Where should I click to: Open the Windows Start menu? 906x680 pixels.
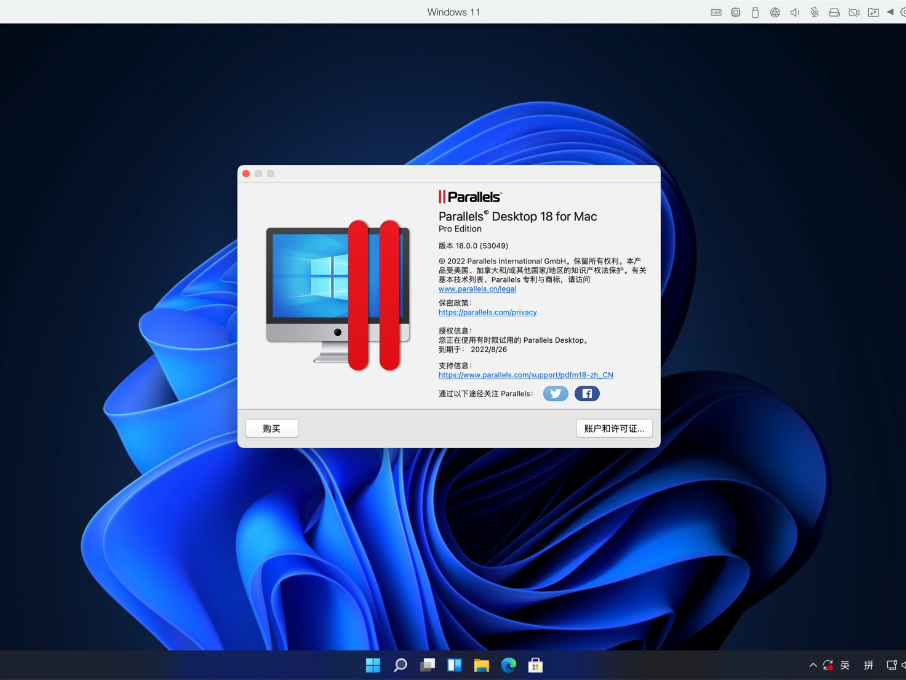(x=372, y=664)
